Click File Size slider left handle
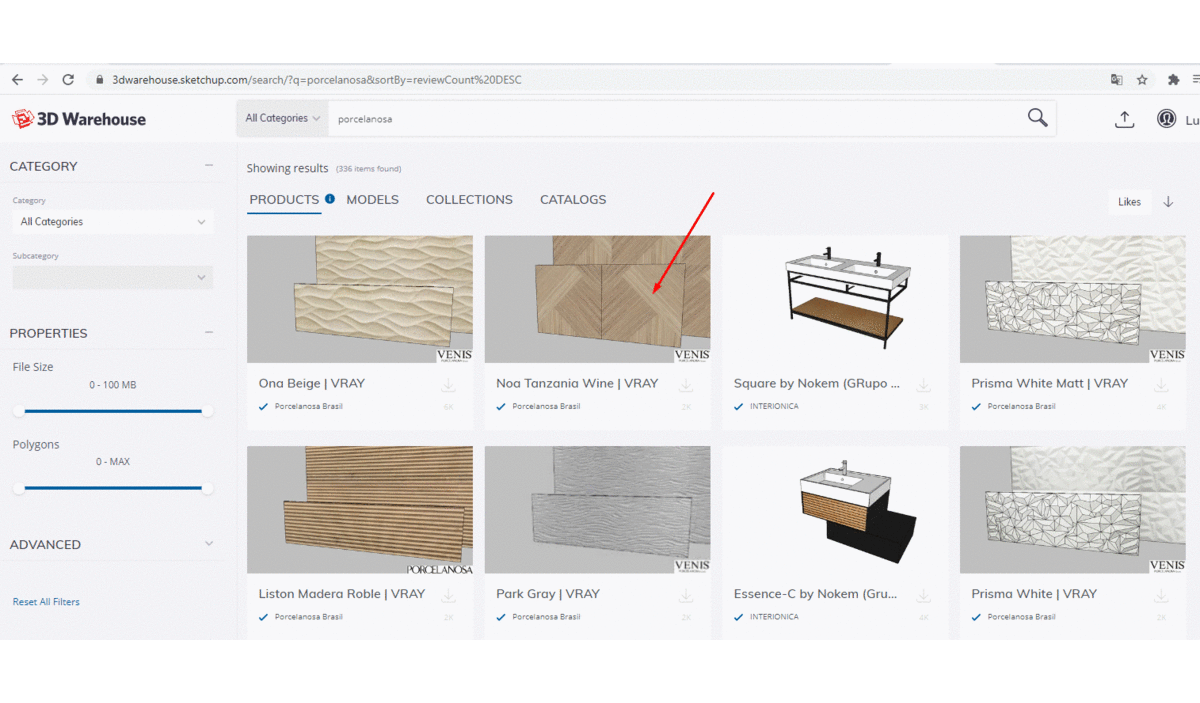The height and width of the screenshot is (703, 1200). pyautogui.click(x=19, y=411)
